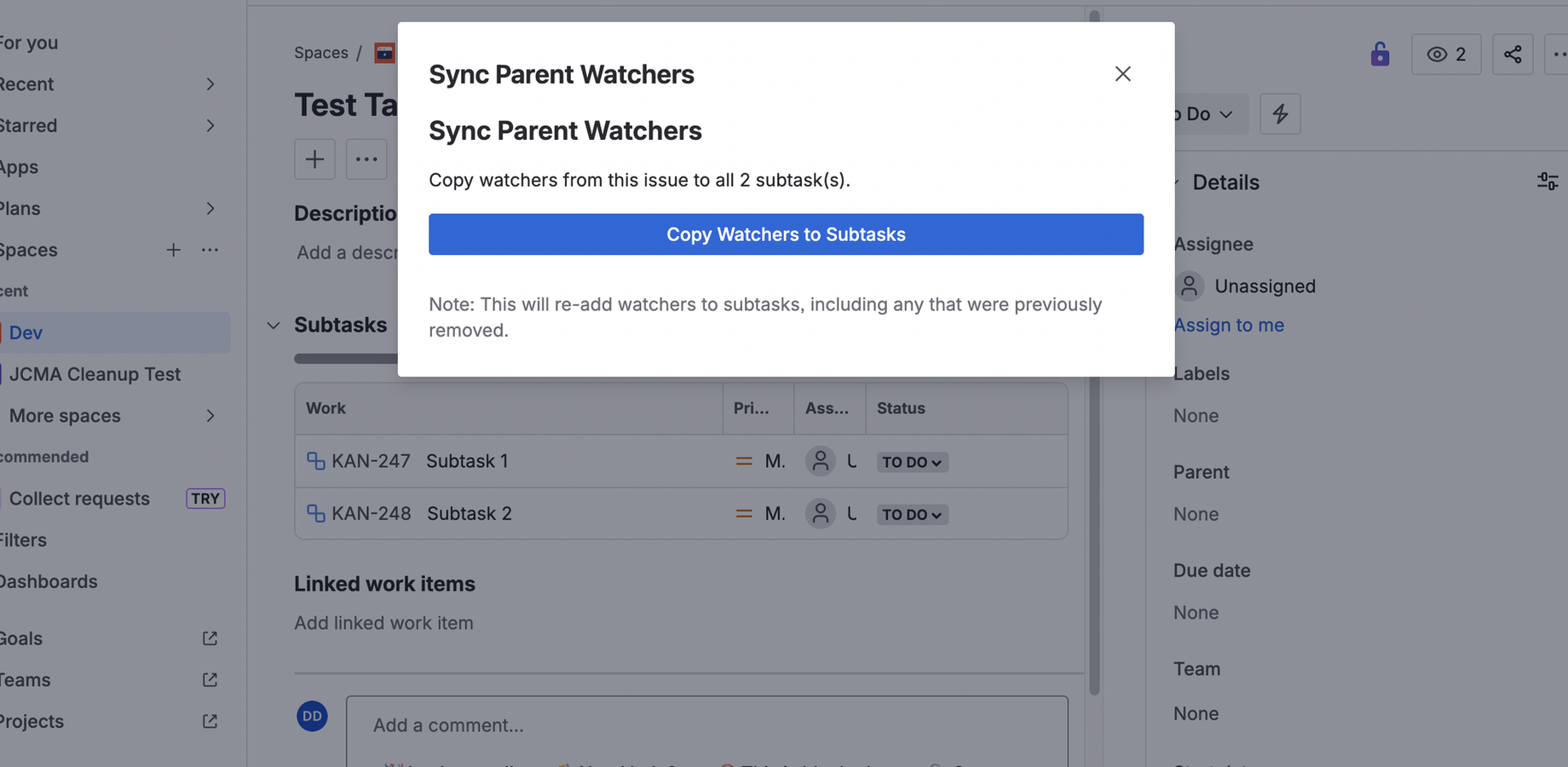This screenshot has width=1568, height=767.
Task: Click the unlocked padlock icon
Action: 1381,54
